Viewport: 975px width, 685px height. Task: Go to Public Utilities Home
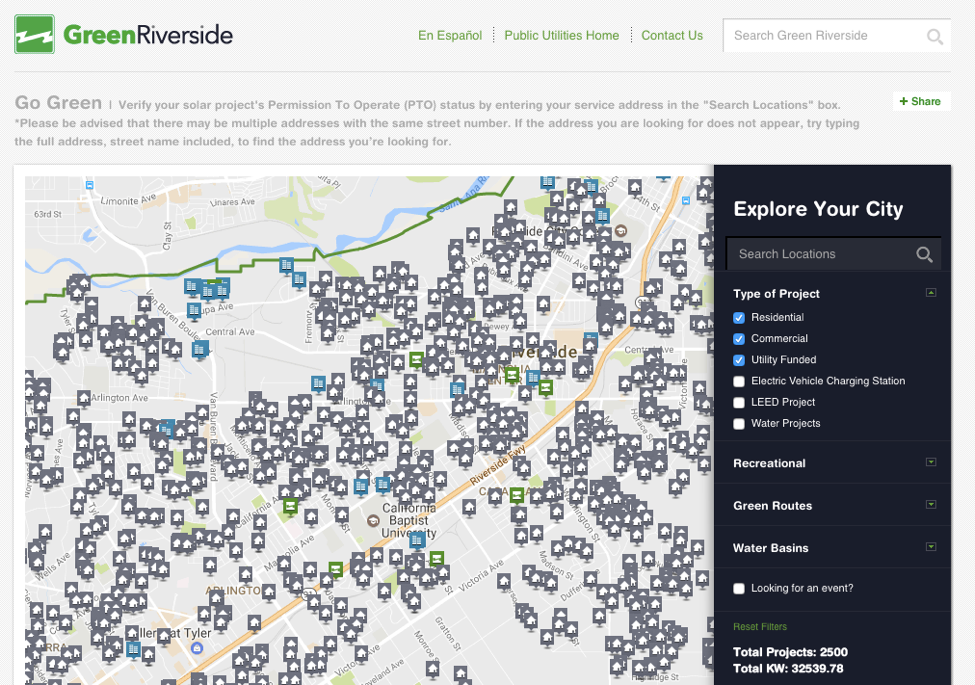[561, 36]
